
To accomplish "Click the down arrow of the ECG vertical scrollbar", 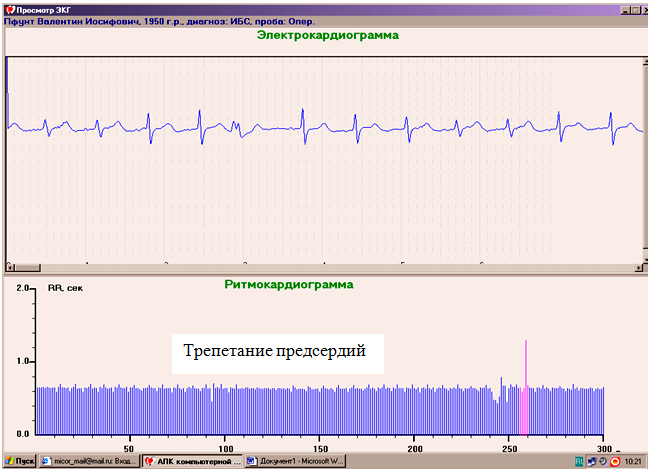I will coord(645,260).
